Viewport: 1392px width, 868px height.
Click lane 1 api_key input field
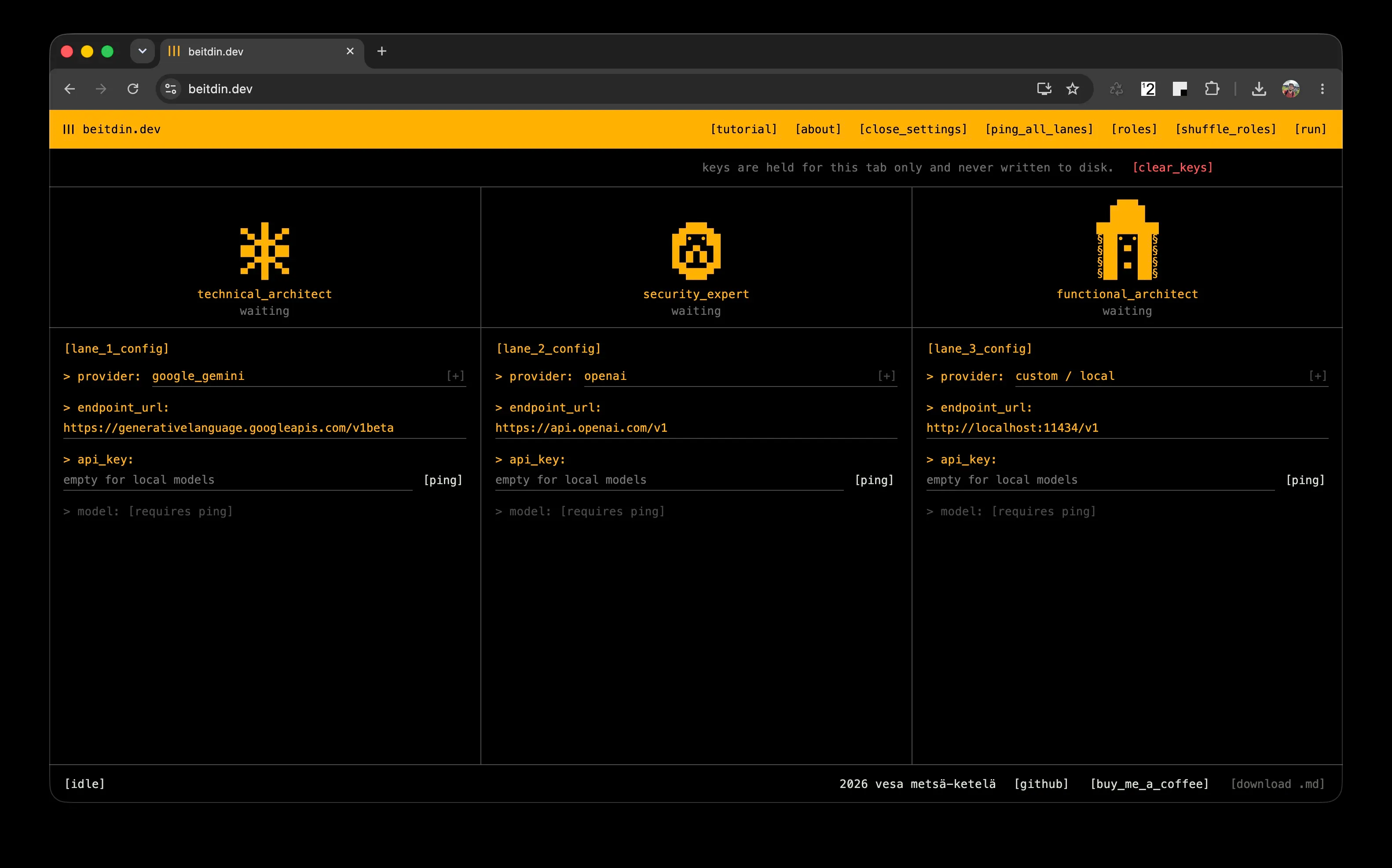pyautogui.click(x=238, y=480)
